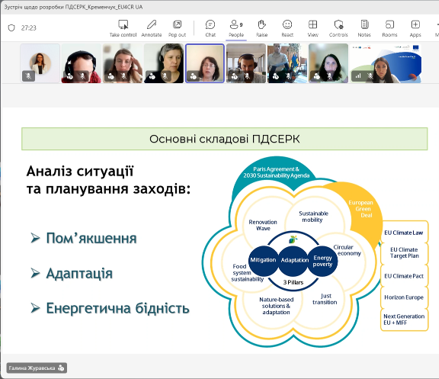Click the Next Generation EU + MFF box
Viewport: 439px width, 379px height.
(x=404, y=319)
